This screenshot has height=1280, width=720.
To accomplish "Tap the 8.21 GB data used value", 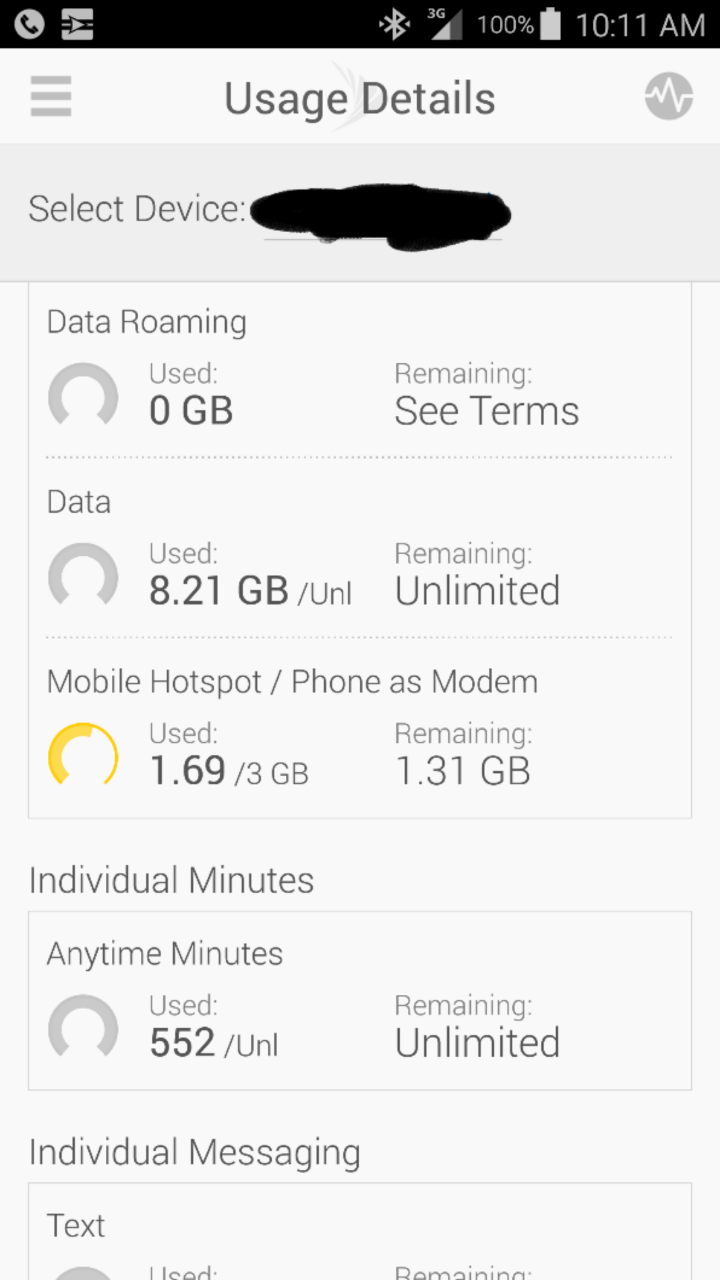I will tap(218, 591).
